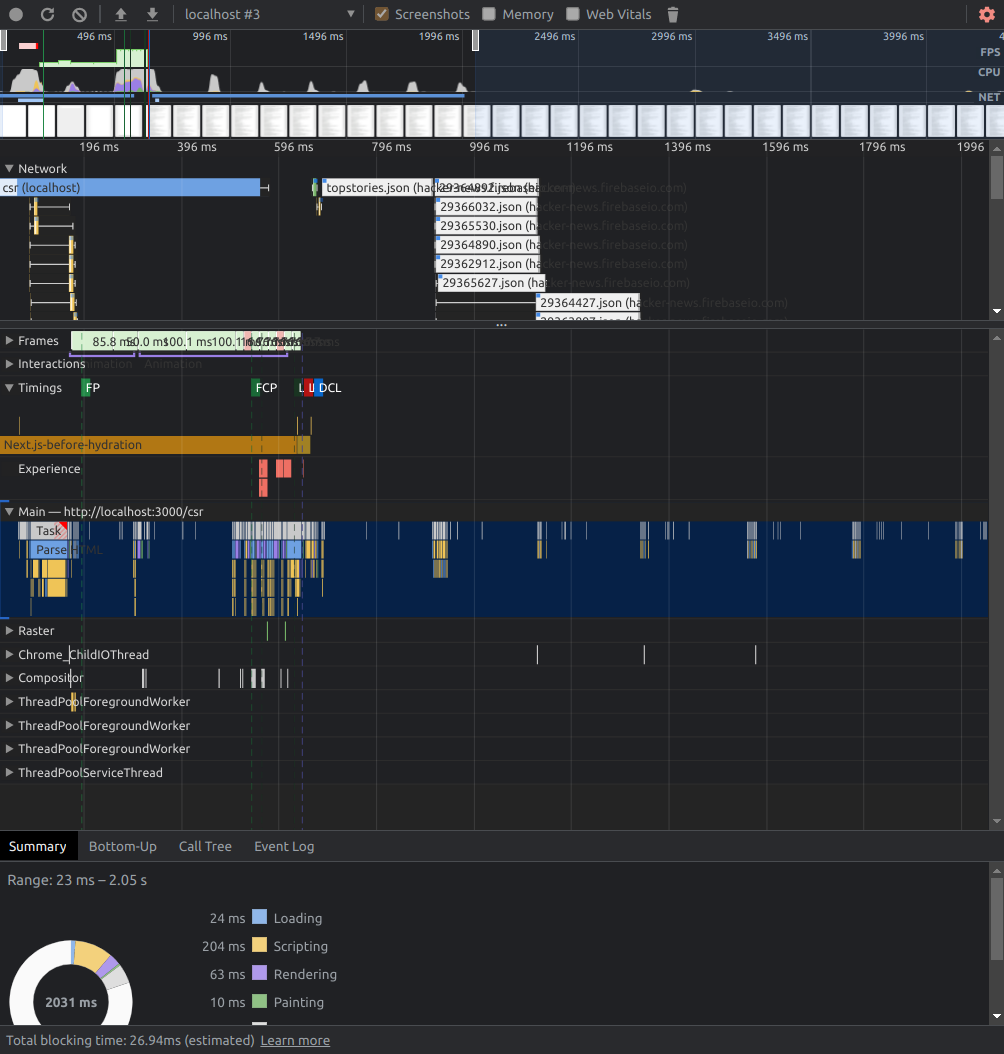The image size is (1004, 1054).
Task: Select the 29365530.json request bar
Action: pos(487,226)
